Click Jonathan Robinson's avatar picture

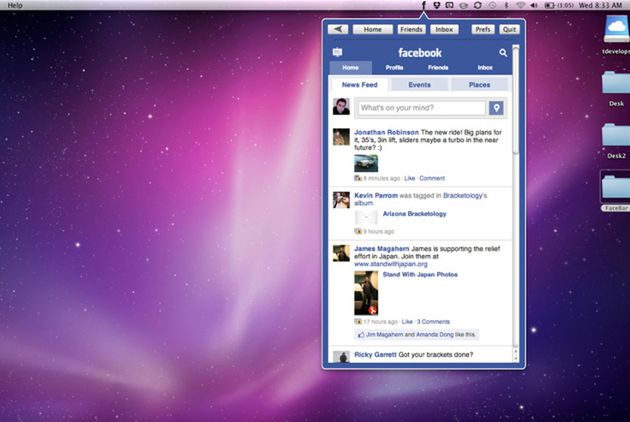341,137
